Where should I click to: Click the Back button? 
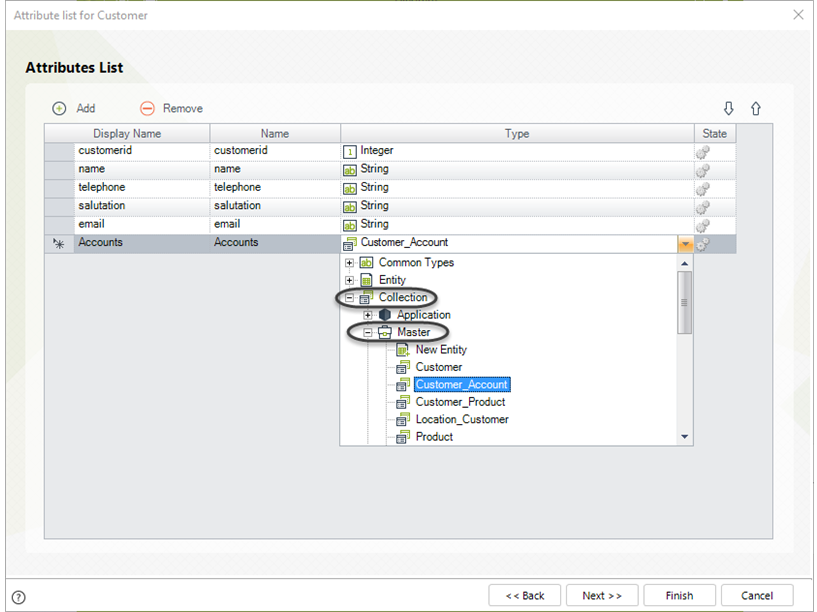click(524, 595)
